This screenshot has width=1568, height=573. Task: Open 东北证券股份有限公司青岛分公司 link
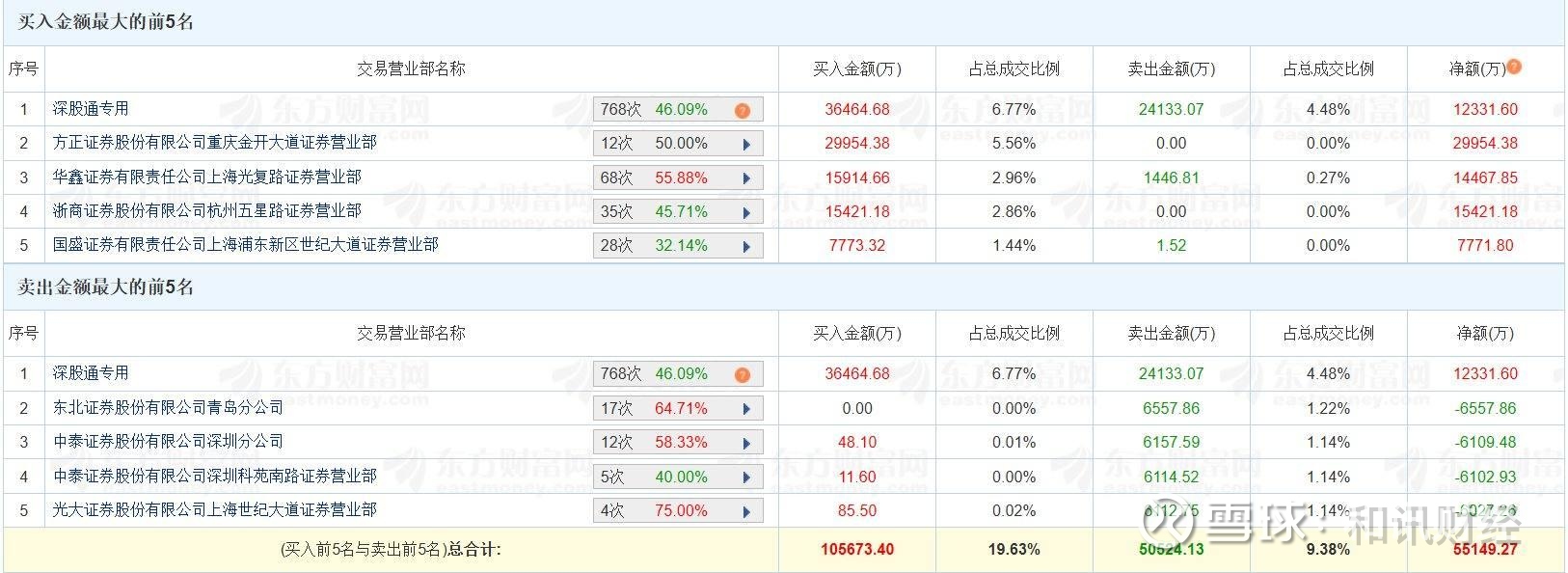[168, 408]
